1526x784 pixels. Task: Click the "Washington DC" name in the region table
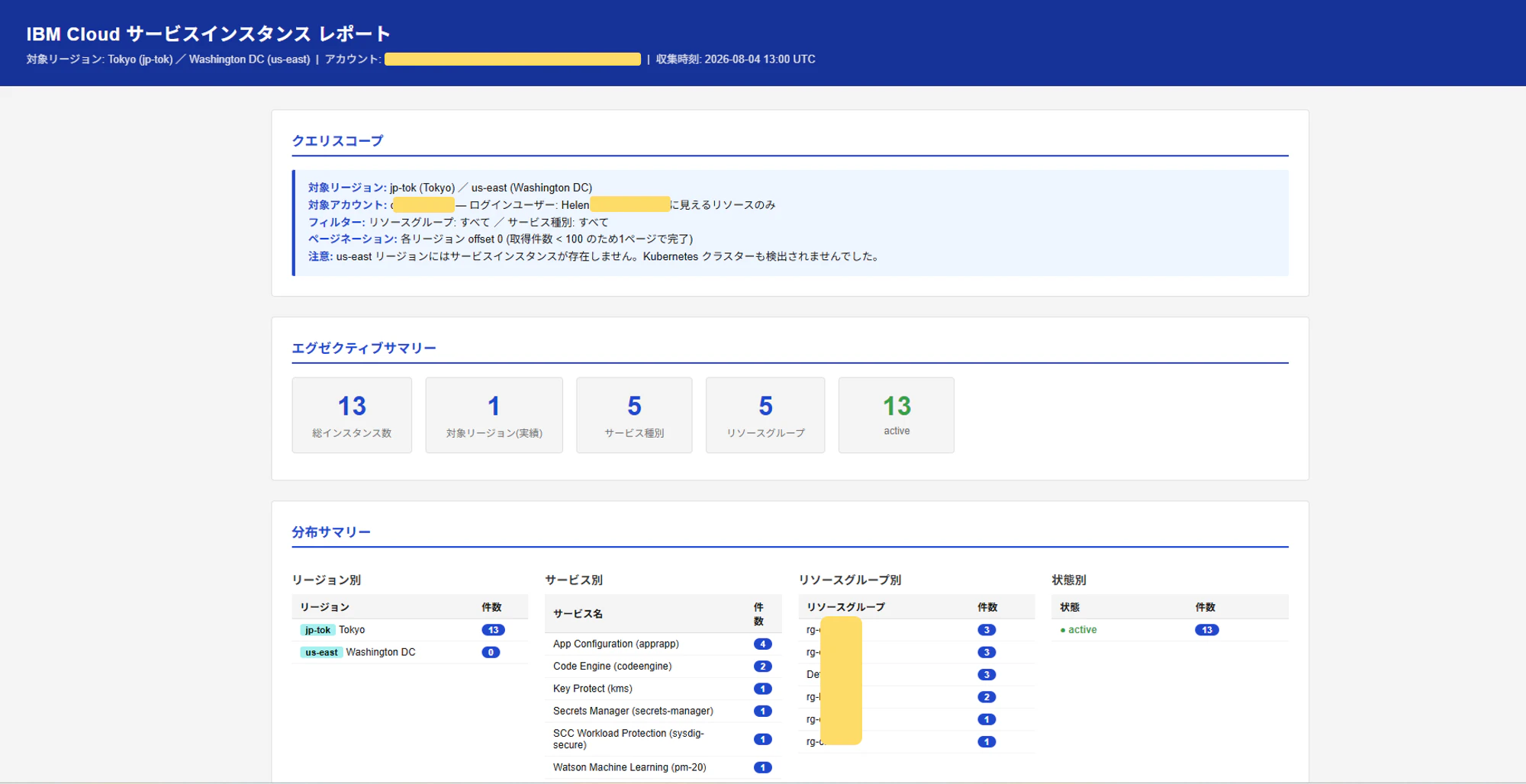click(381, 653)
